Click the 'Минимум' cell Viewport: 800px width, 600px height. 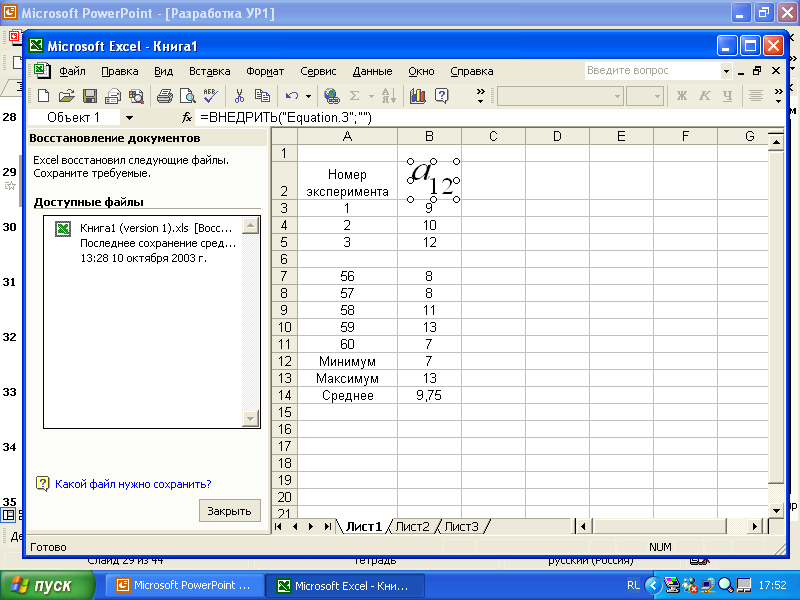coord(347,362)
